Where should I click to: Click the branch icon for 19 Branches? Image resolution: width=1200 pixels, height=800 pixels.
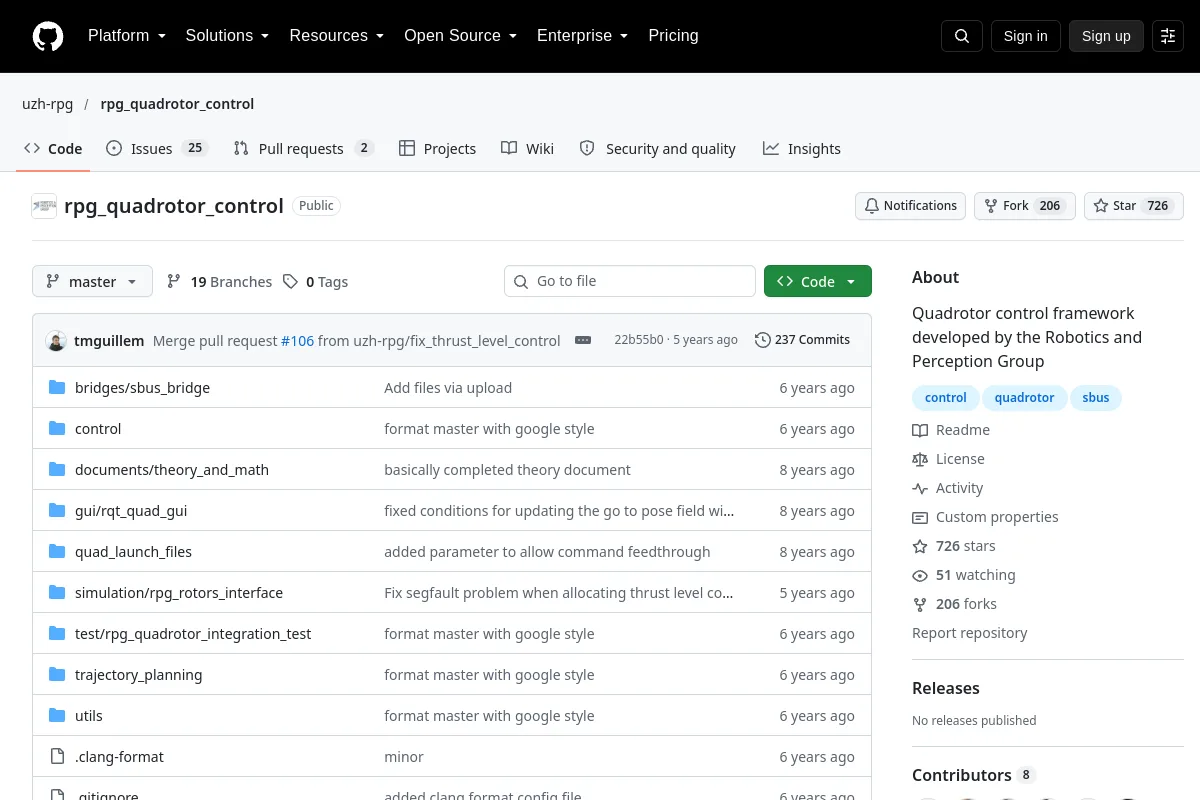(174, 282)
